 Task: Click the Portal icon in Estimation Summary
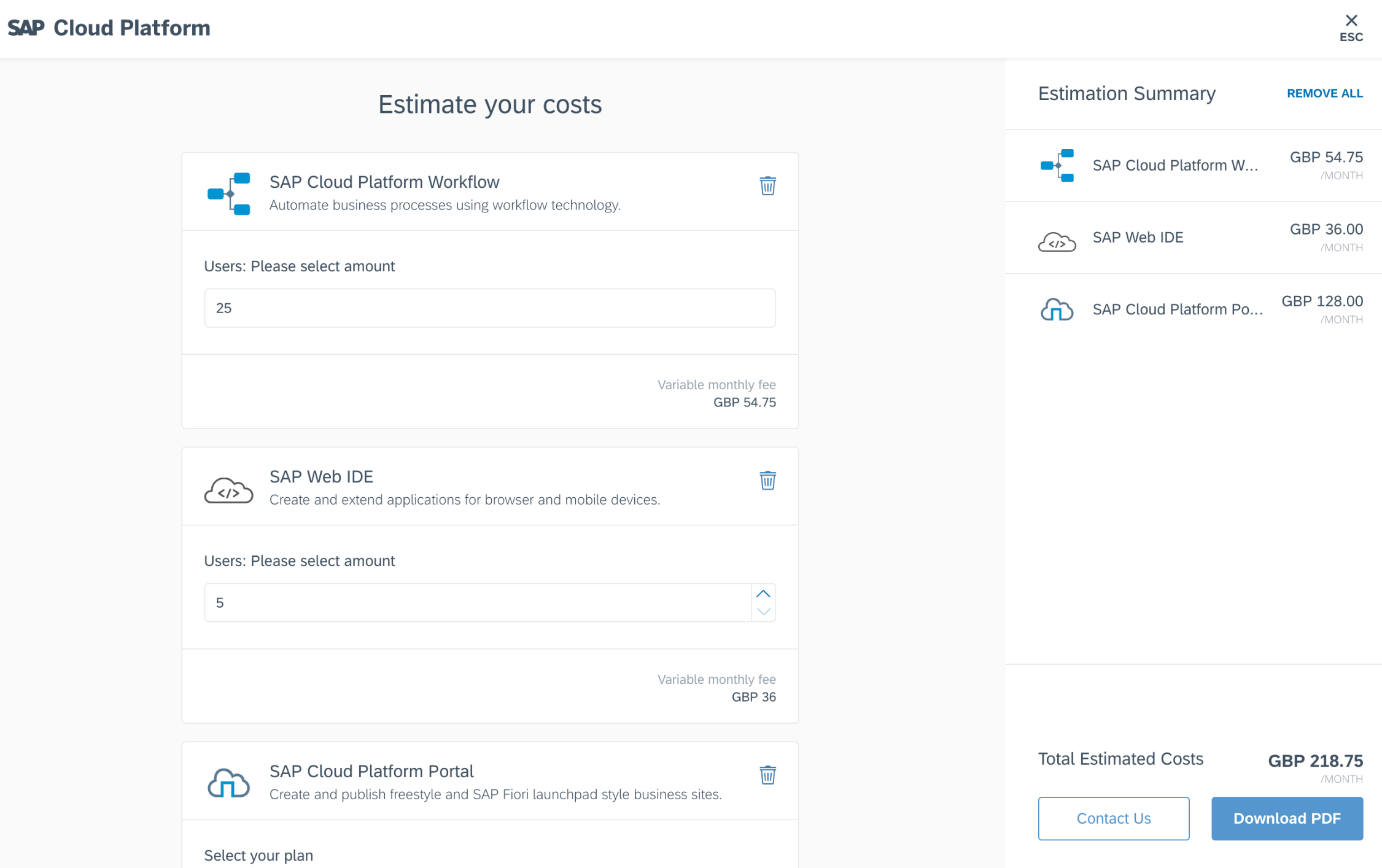click(x=1057, y=308)
